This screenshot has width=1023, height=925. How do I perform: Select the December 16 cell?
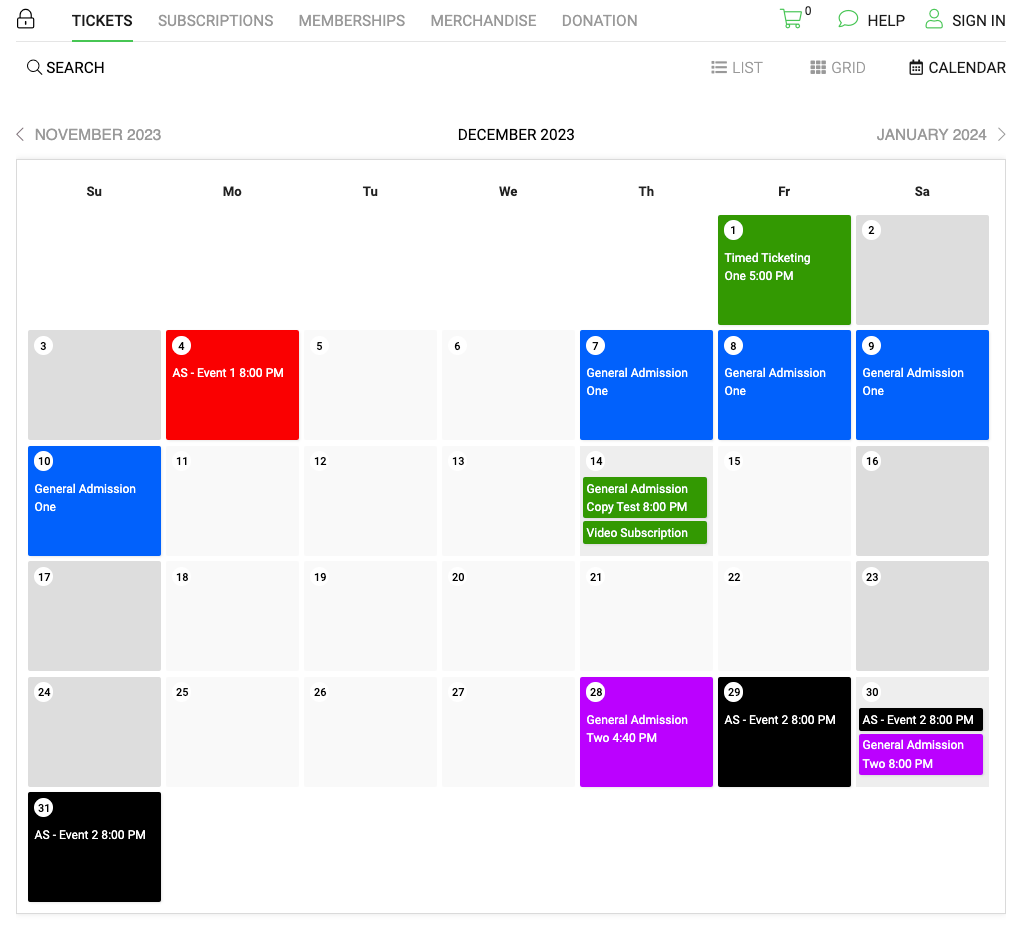pos(922,501)
